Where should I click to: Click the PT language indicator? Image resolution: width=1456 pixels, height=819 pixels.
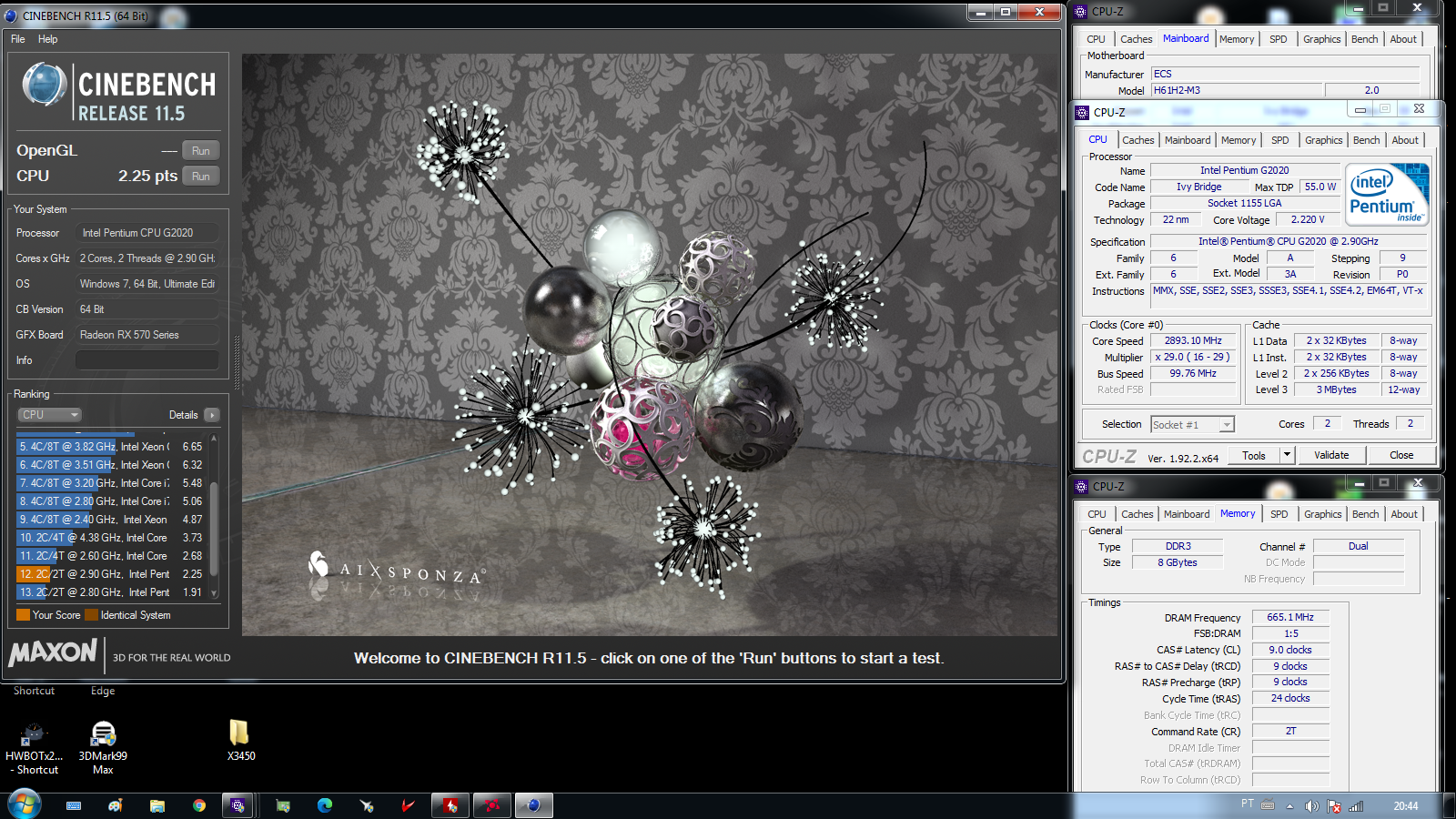(x=1247, y=804)
